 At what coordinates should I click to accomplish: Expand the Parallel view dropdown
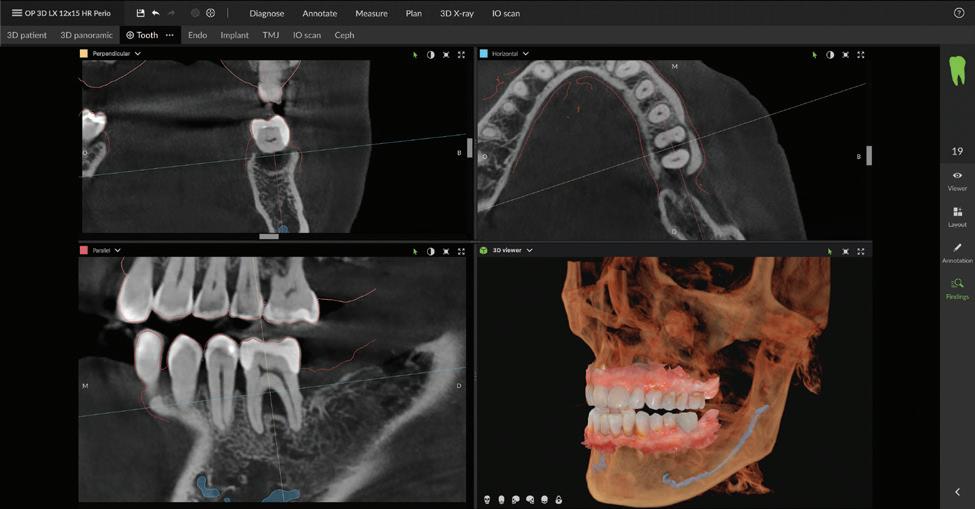[118, 250]
